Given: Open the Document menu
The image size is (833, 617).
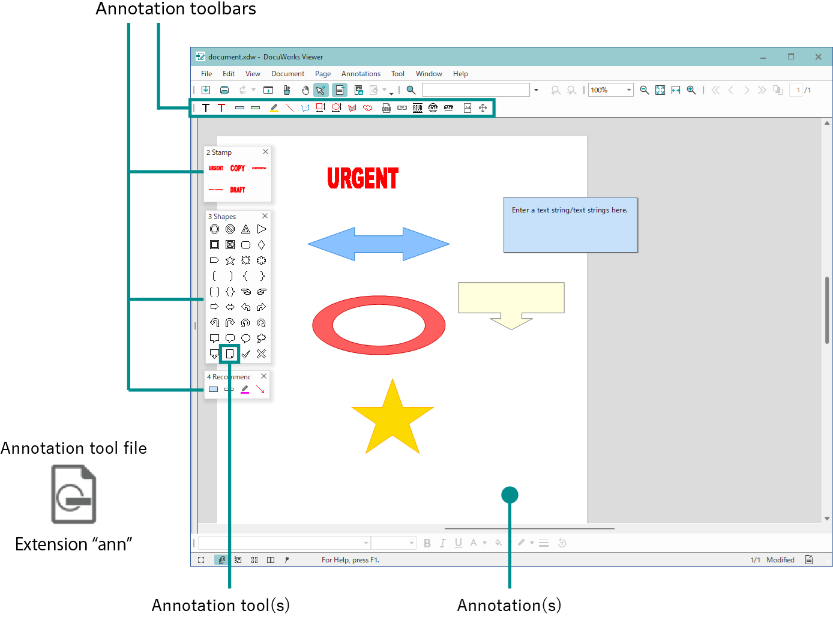Looking at the screenshot, I should pyautogui.click(x=287, y=73).
